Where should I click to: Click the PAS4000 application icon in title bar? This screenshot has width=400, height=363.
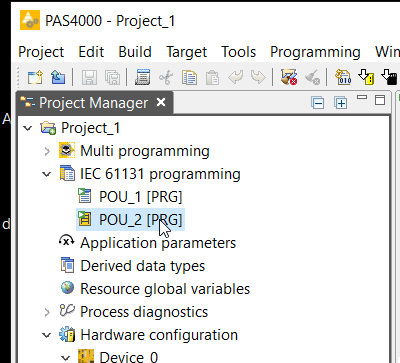(30, 20)
